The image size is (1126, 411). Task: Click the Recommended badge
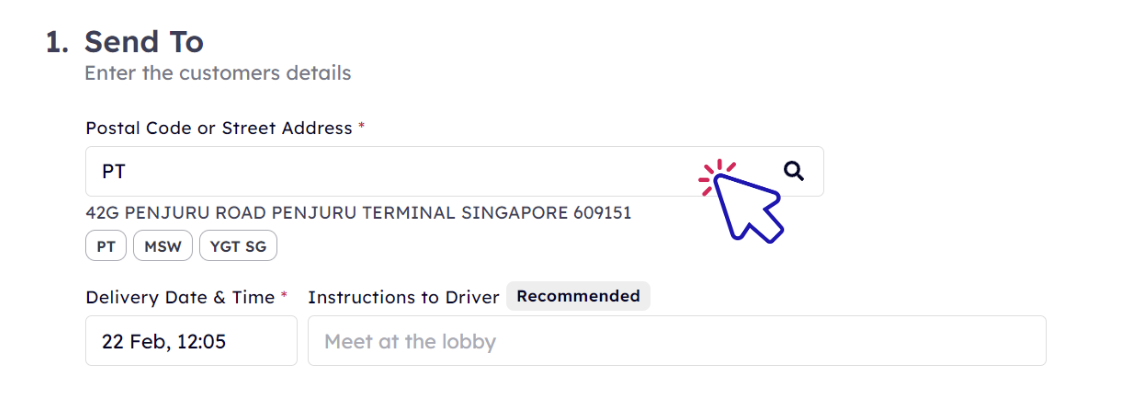(578, 296)
